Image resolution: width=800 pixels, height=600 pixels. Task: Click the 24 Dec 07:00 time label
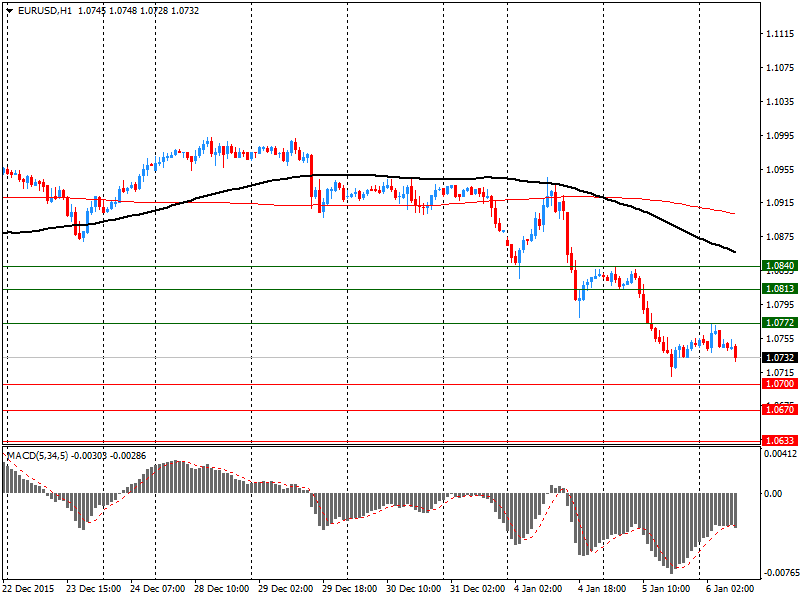[158, 589]
